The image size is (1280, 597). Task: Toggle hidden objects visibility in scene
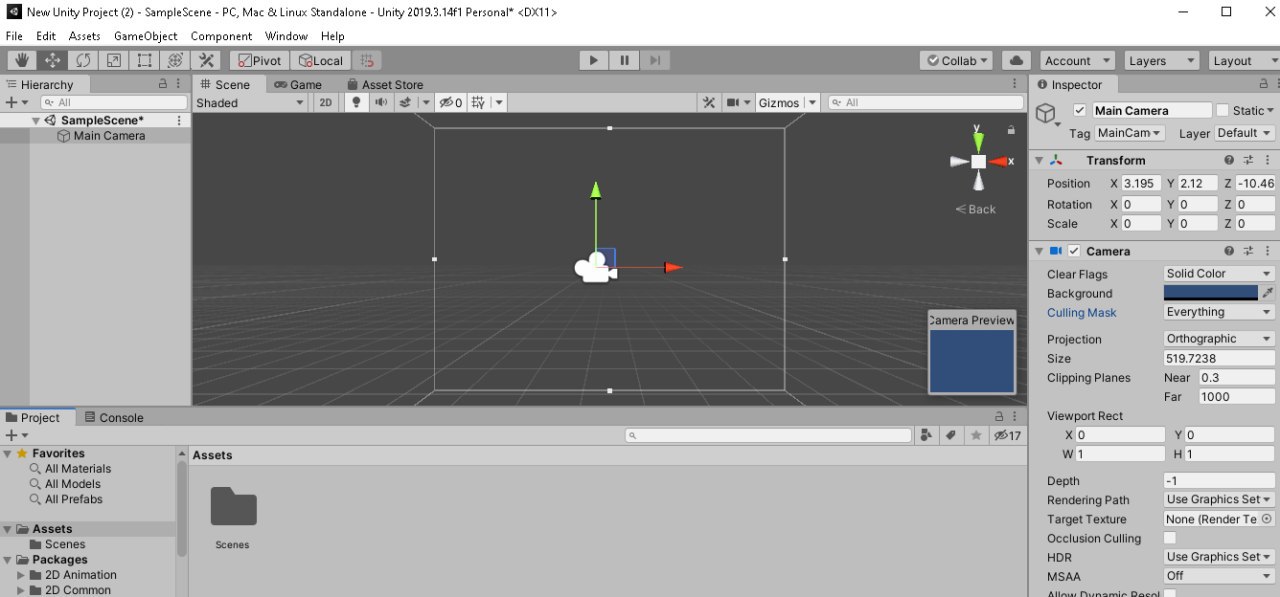click(x=452, y=102)
